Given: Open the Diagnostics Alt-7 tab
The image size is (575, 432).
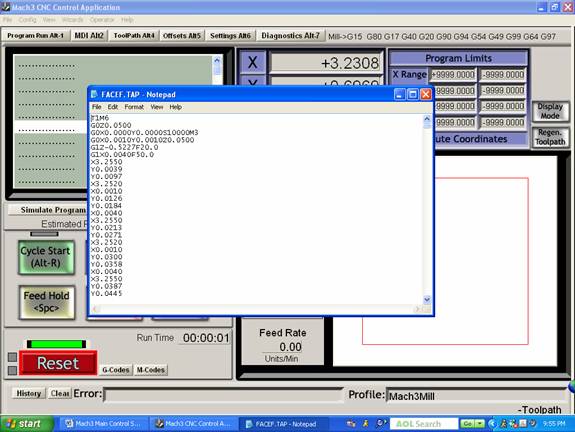Looking at the screenshot, I should tap(290, 36).
